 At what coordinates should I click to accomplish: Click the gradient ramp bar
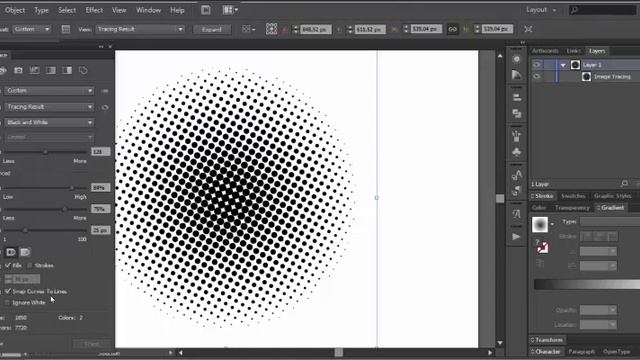pos(587,284)
